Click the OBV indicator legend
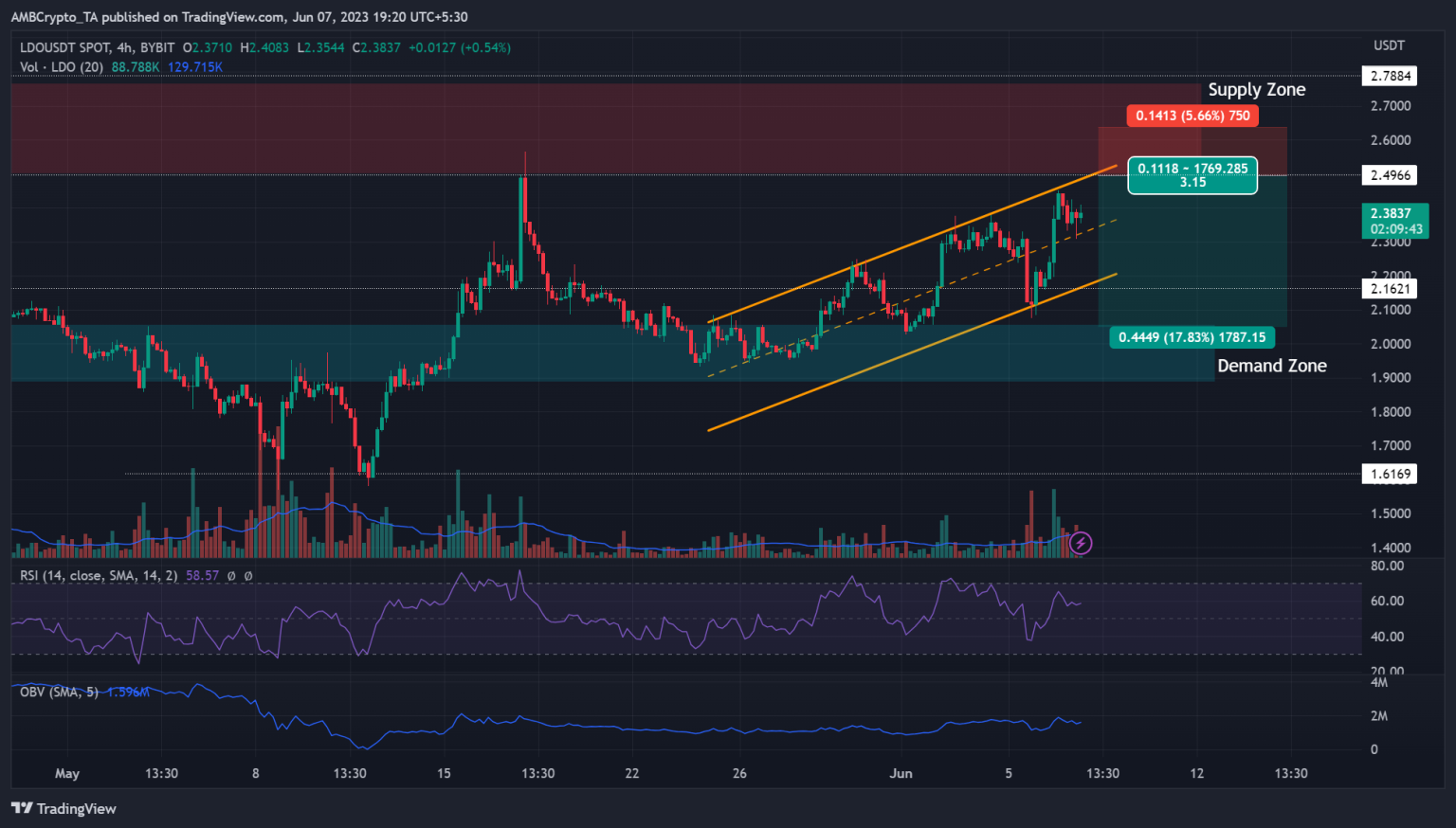1456x828 pixels. point(59,693)
